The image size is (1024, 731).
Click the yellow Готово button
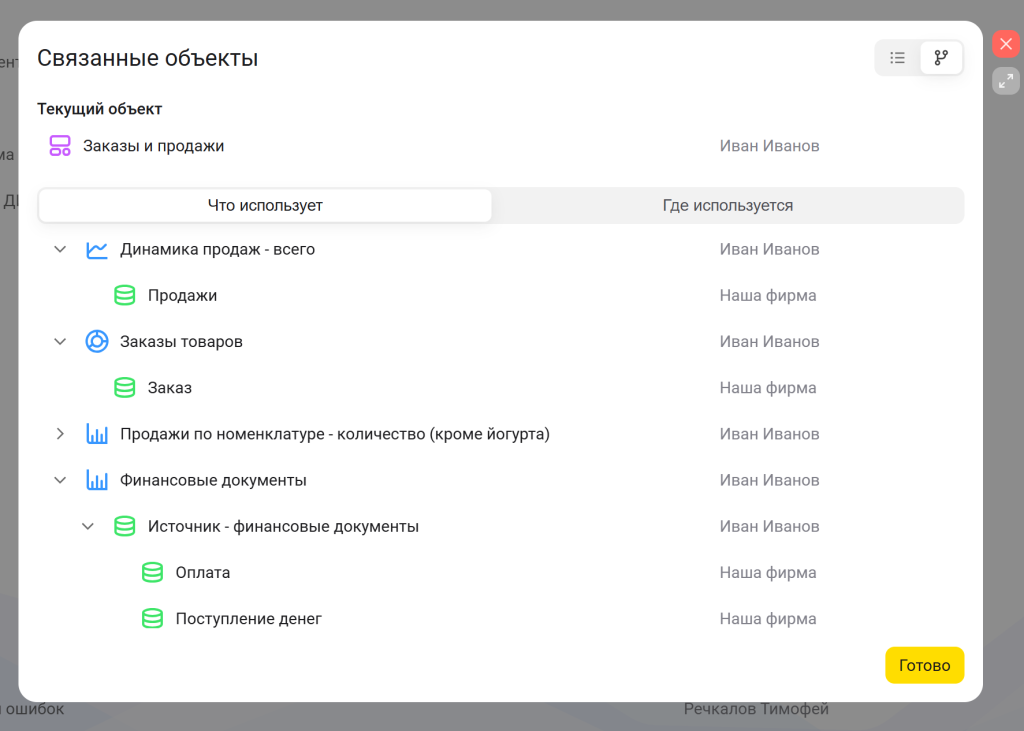click(924, 665)
